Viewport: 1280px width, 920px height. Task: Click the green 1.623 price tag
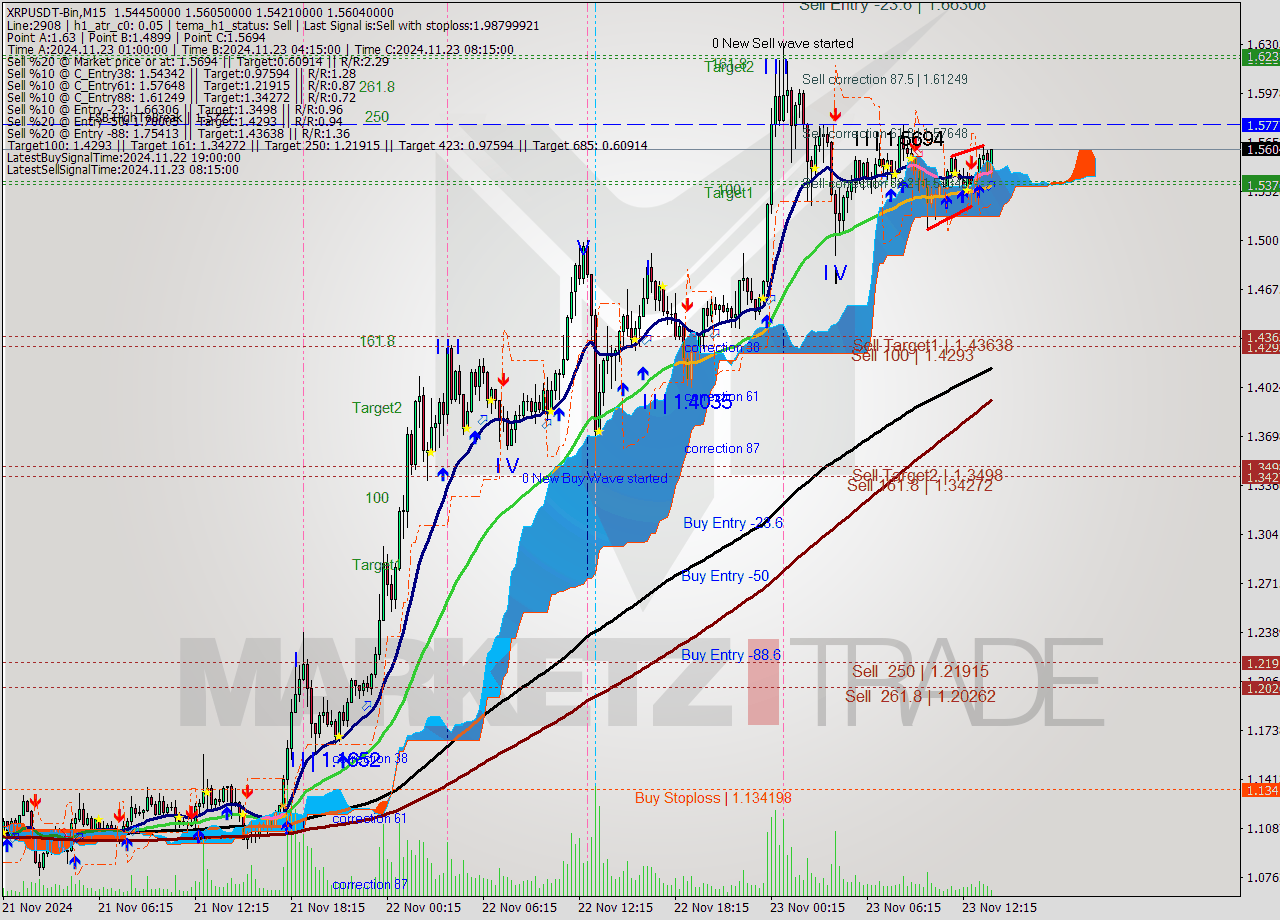point(1260,57)
